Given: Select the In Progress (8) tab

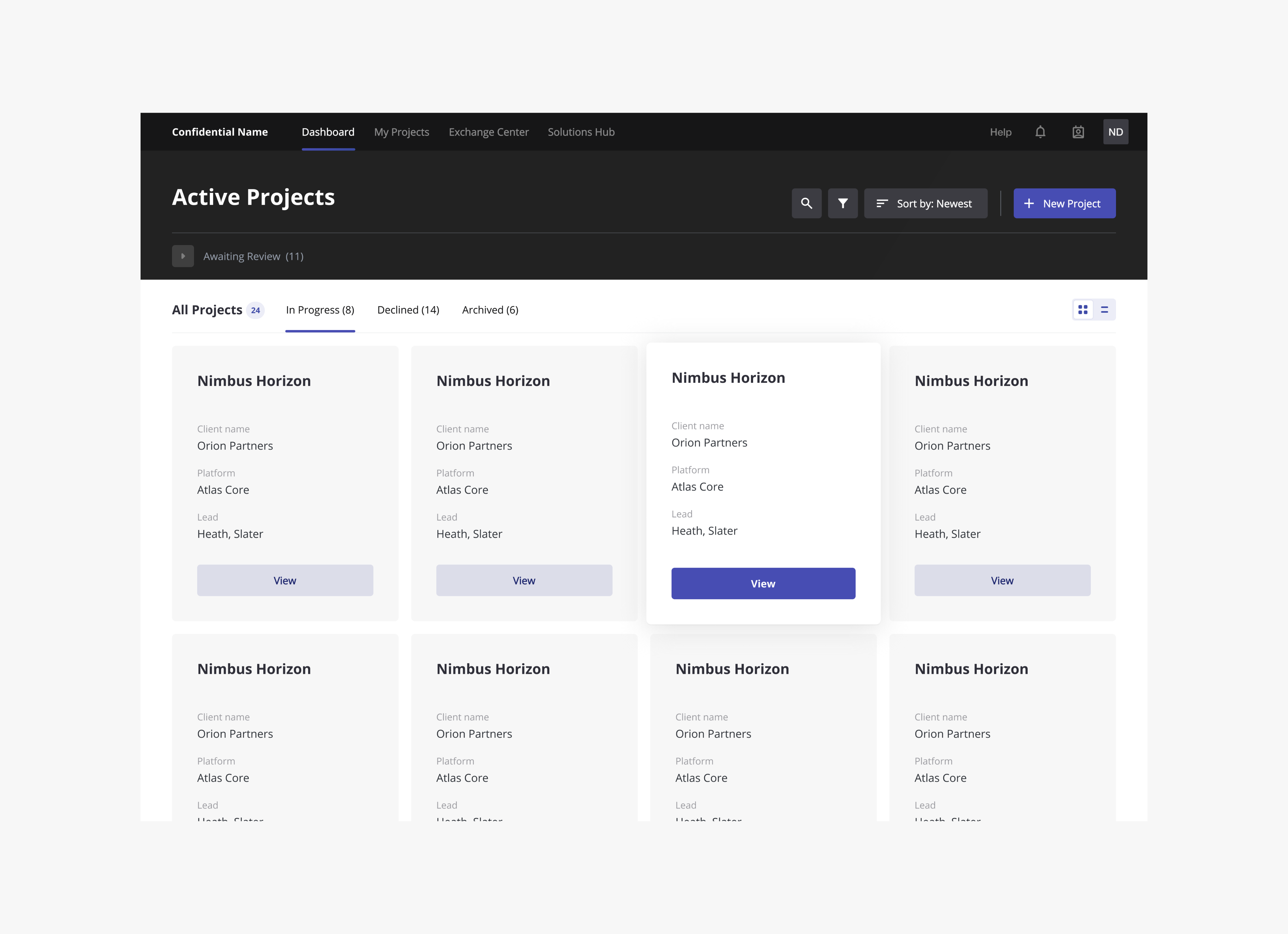Looking at the screenshot, I should 320,310.
